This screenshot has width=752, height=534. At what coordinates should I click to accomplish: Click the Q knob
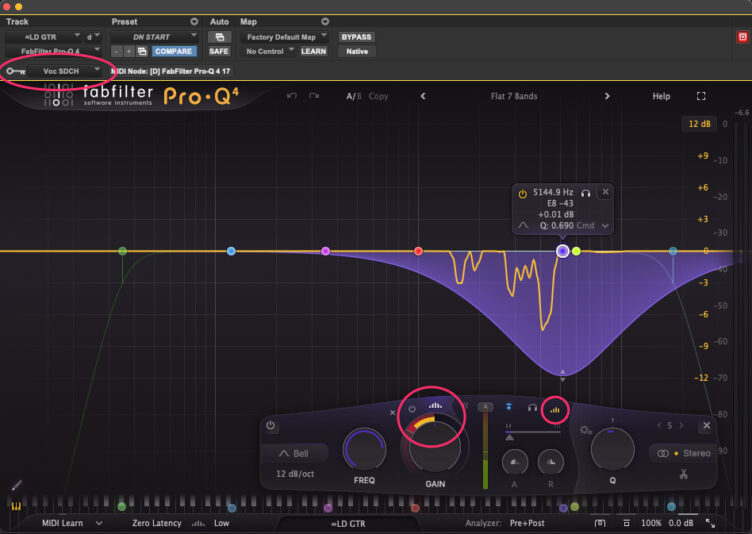(612, 450)
